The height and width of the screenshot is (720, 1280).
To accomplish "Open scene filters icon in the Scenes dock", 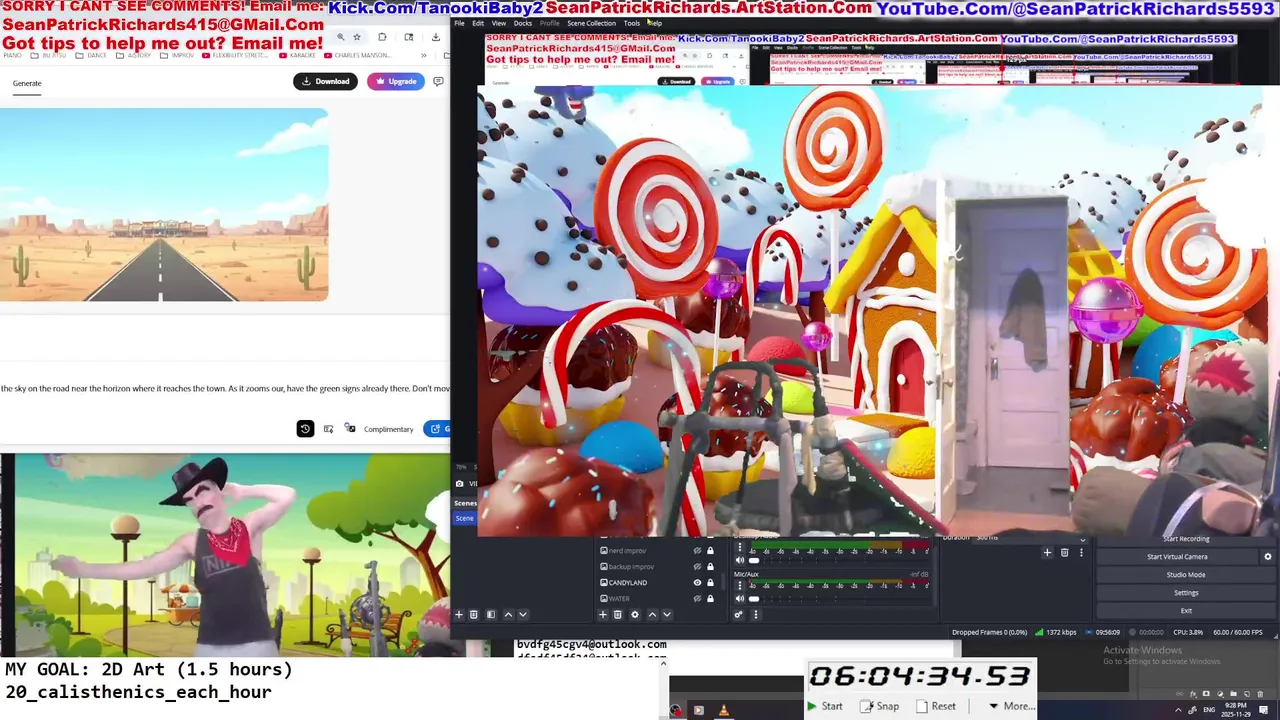I will 491,615.
